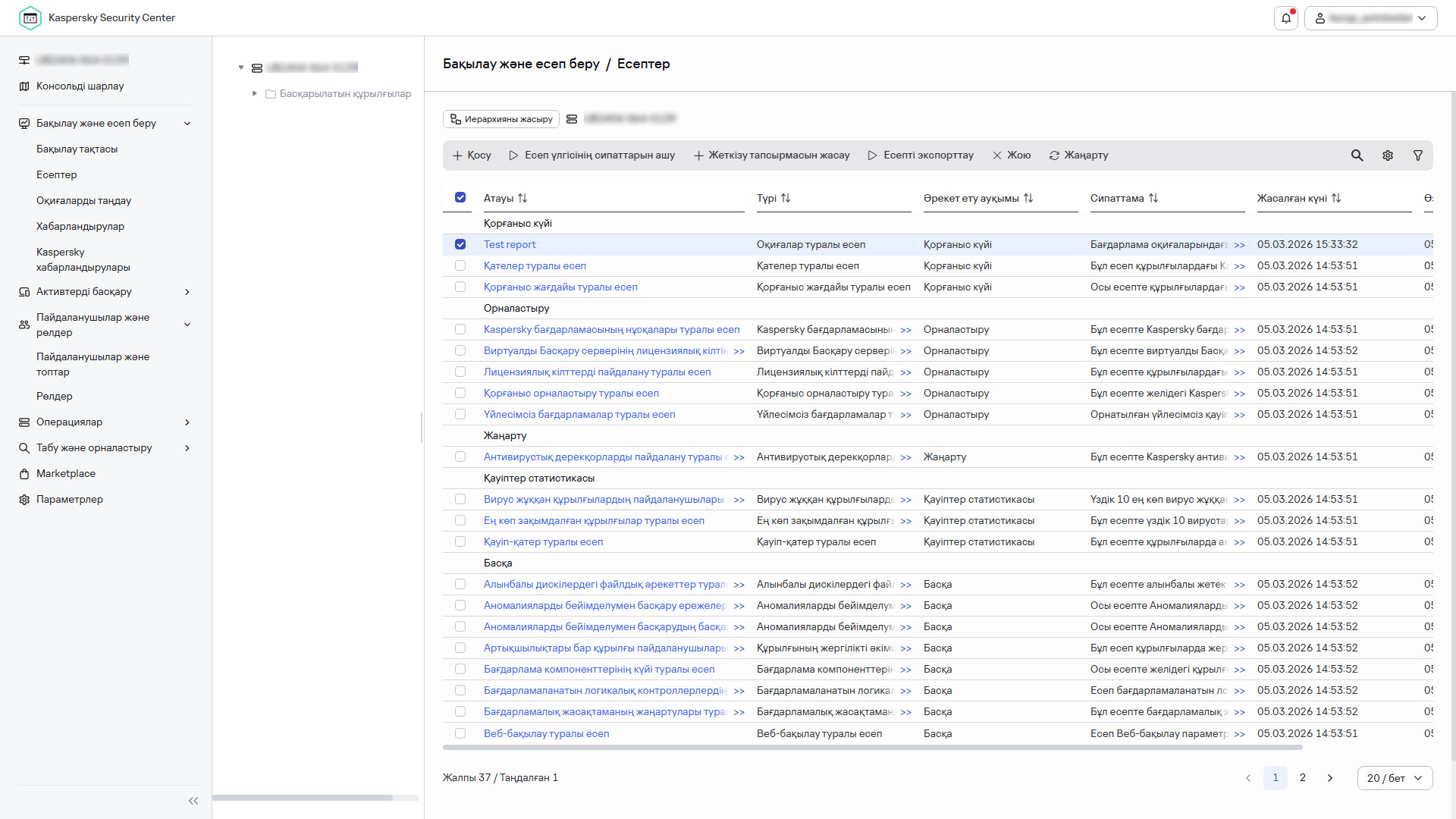Image resolution: width=1456 pixels, height=819 pixels.
Task: Open the filter funnel icon
Action: pos(1417,155)
